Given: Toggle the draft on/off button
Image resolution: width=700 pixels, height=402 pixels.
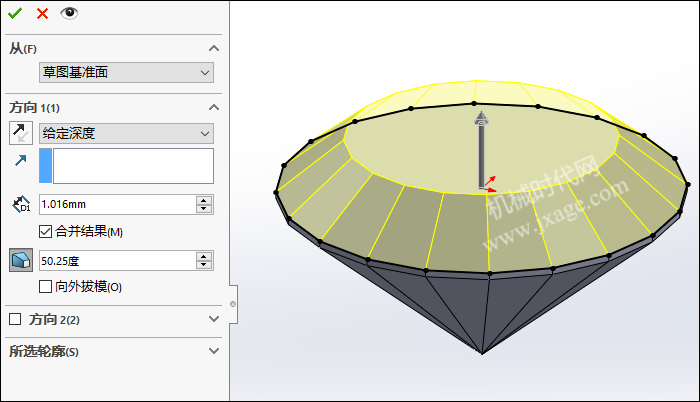Looking at the screenshot, I should pyautogui.click(x=21, y=260).
